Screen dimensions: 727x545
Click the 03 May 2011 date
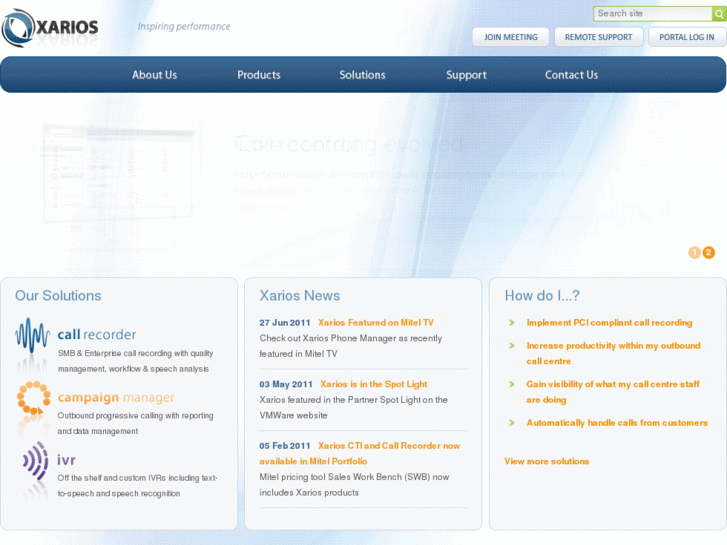[286, 385]
